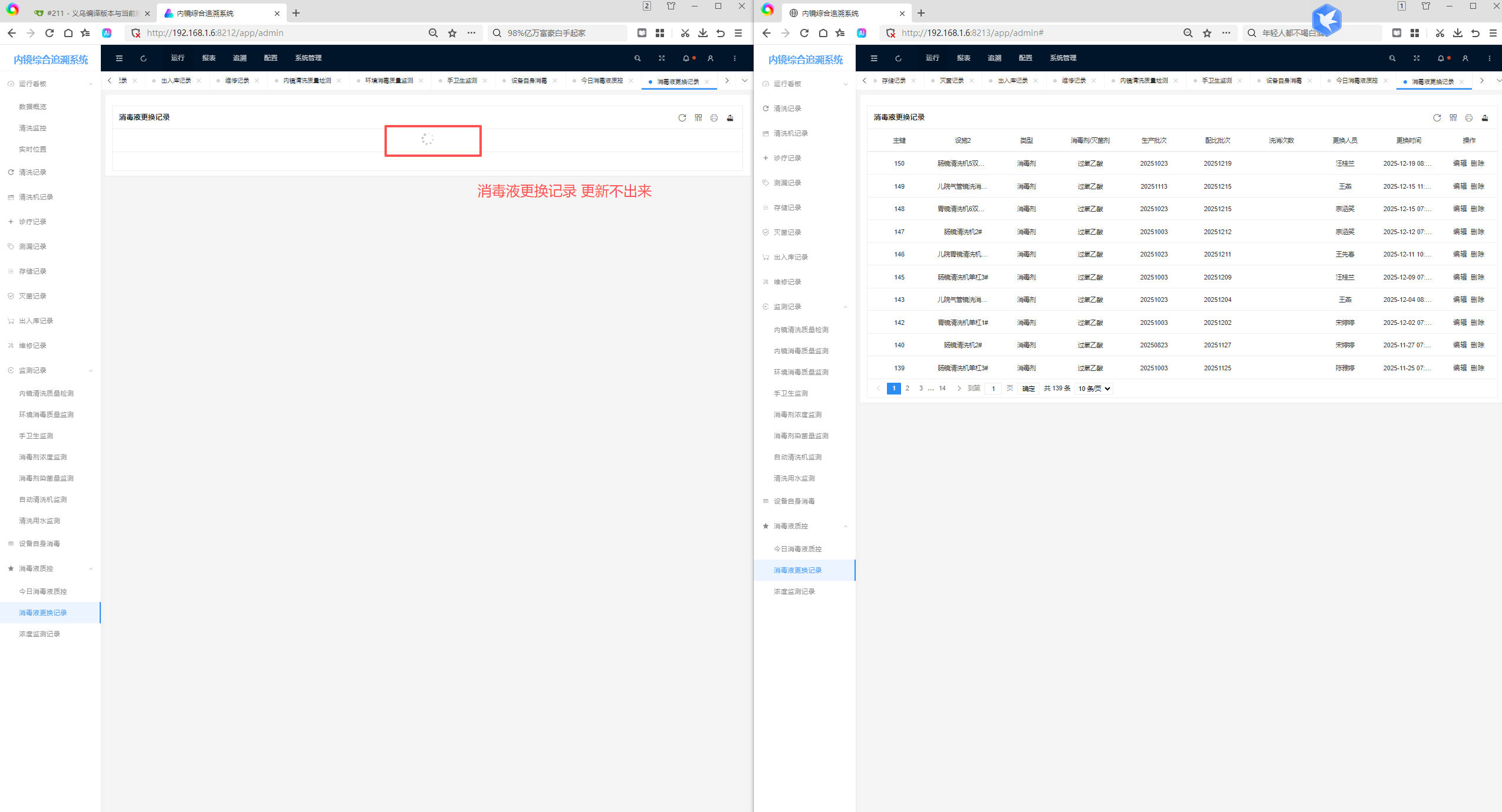Click notification bell in left app header

tap(686, 58)
